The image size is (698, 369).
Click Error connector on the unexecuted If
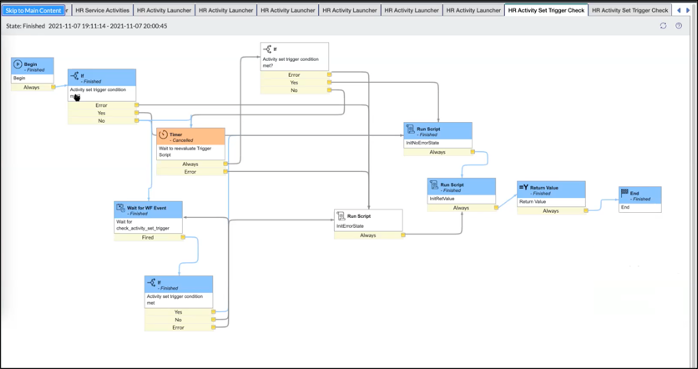(x=329, y=75)
